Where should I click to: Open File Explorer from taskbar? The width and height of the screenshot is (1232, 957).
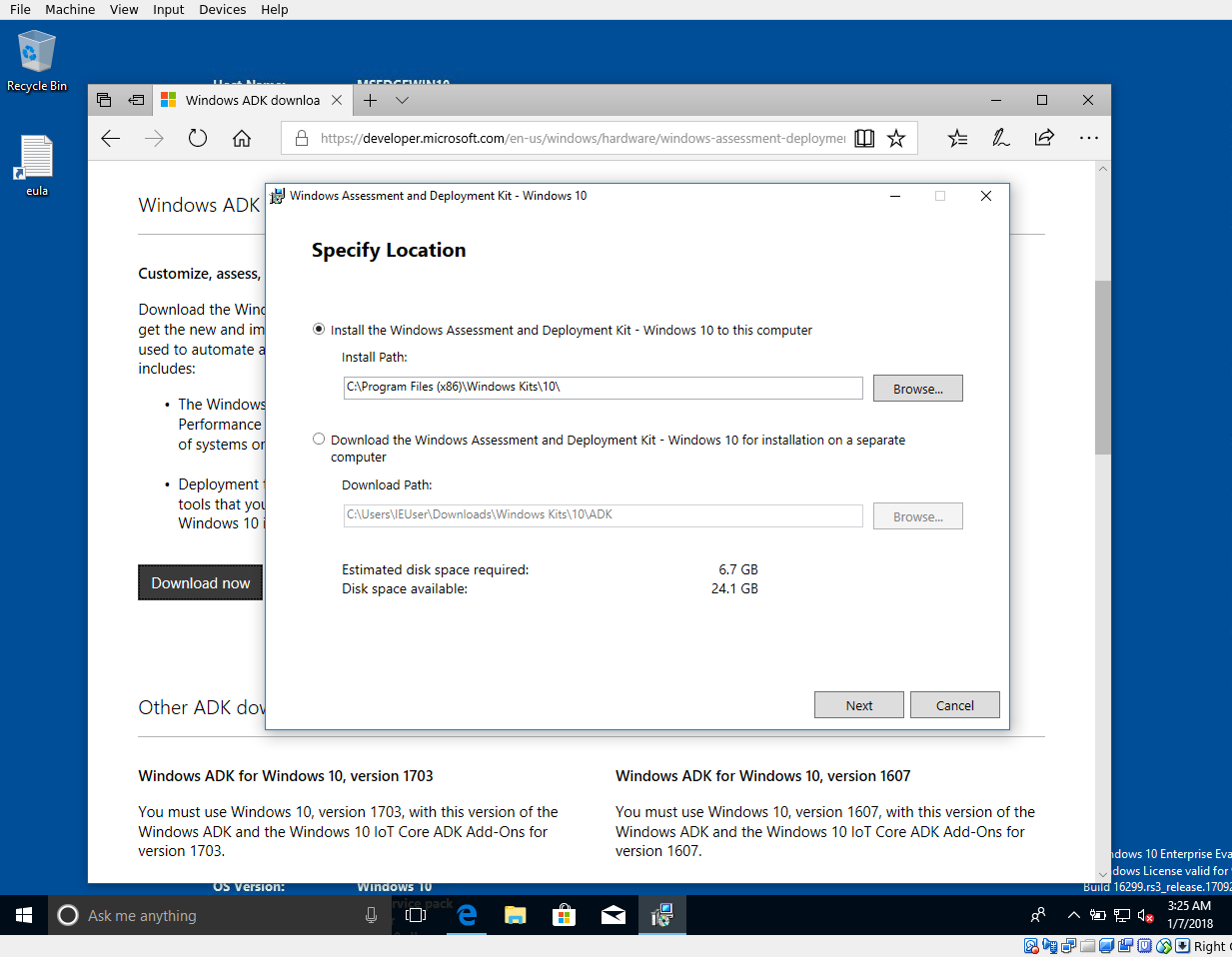[x=515, y=915]
